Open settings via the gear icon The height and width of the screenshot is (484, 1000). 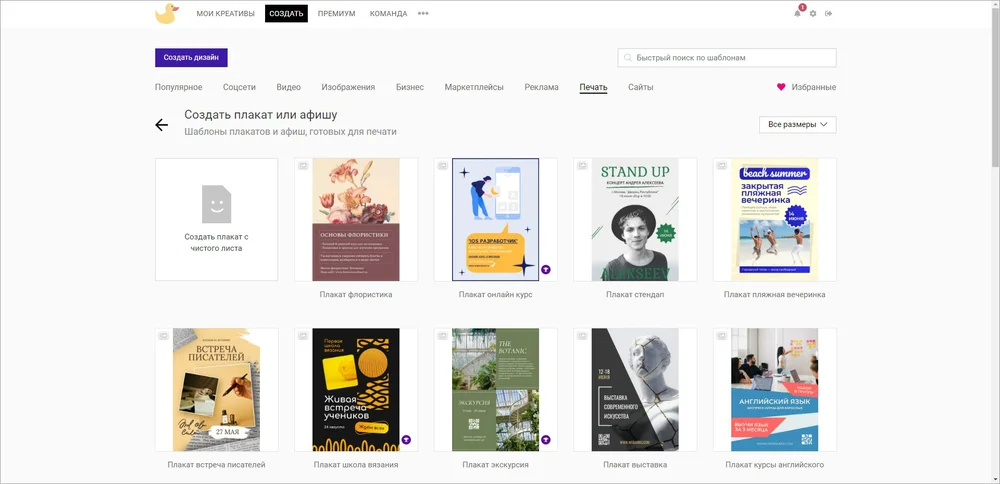coord(813,14)
